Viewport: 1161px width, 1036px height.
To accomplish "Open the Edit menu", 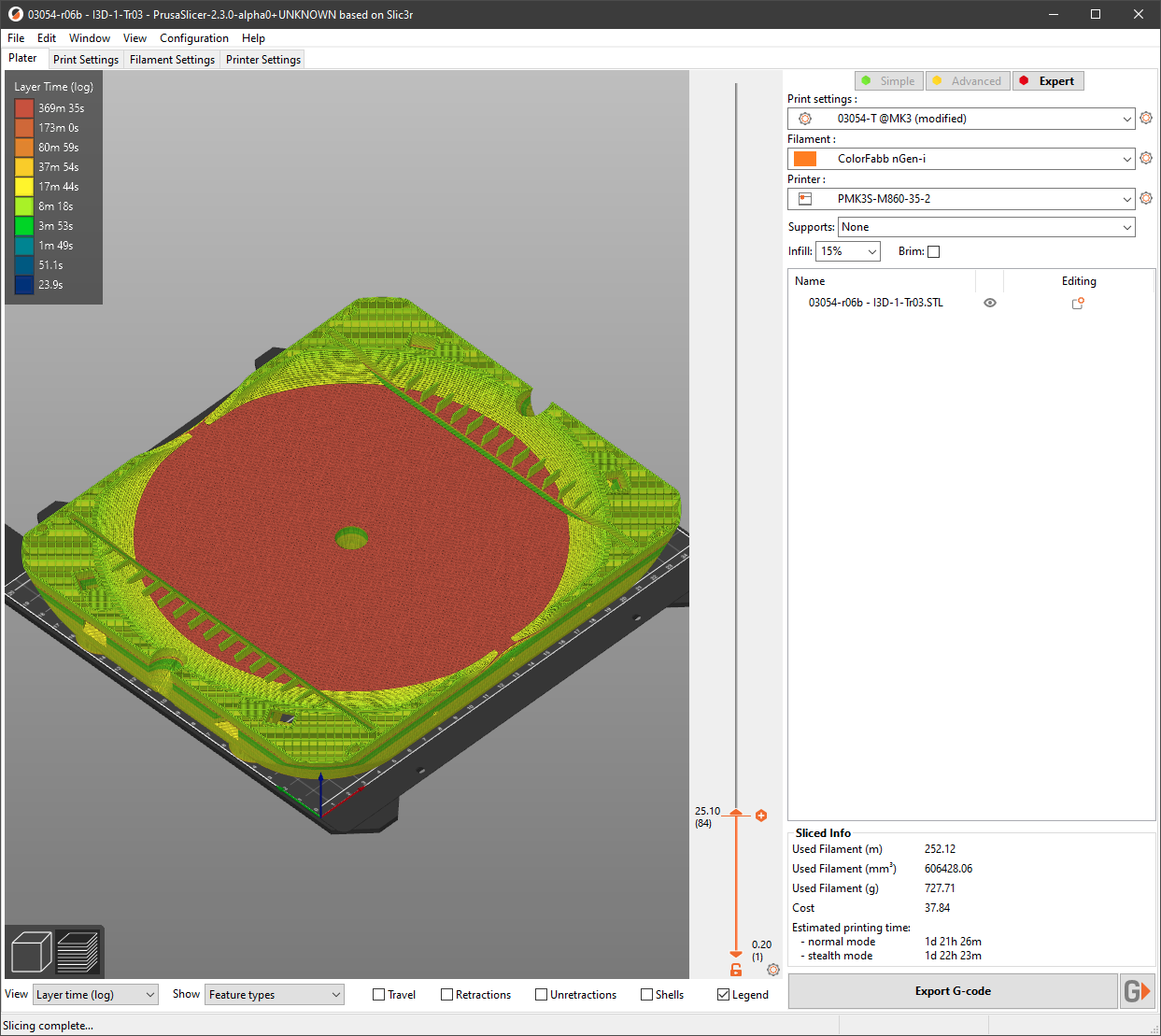I will [47, 38].
